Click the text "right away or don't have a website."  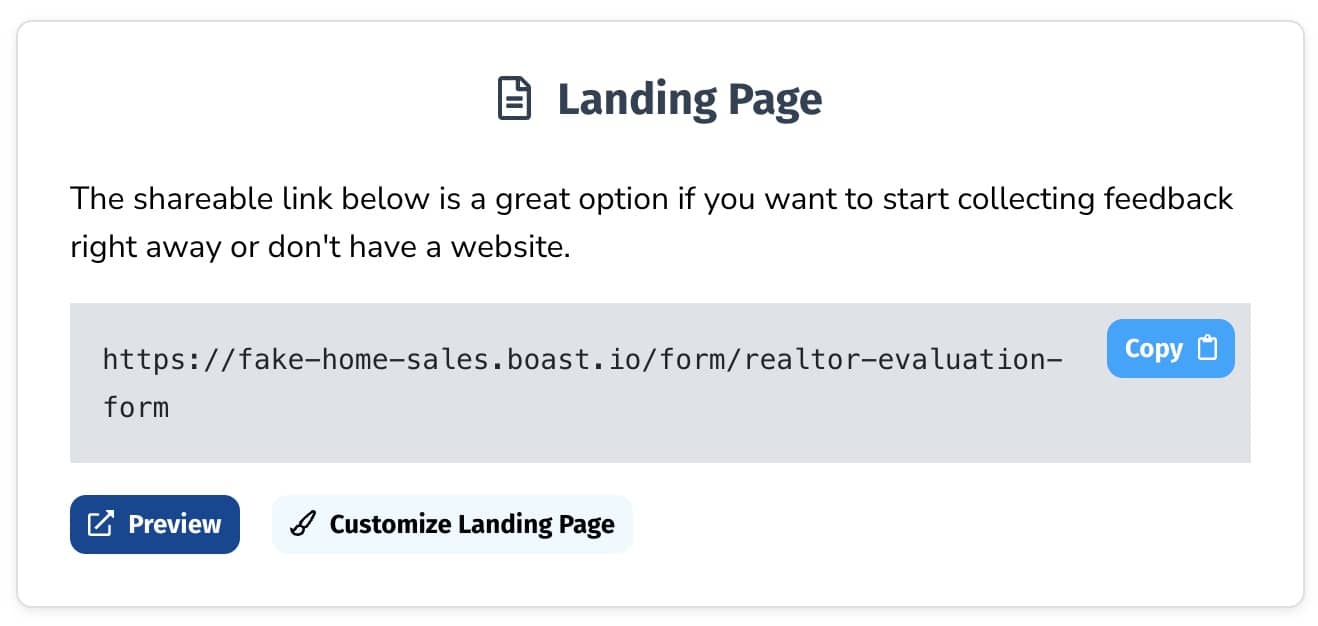click(x=320, y=247)
